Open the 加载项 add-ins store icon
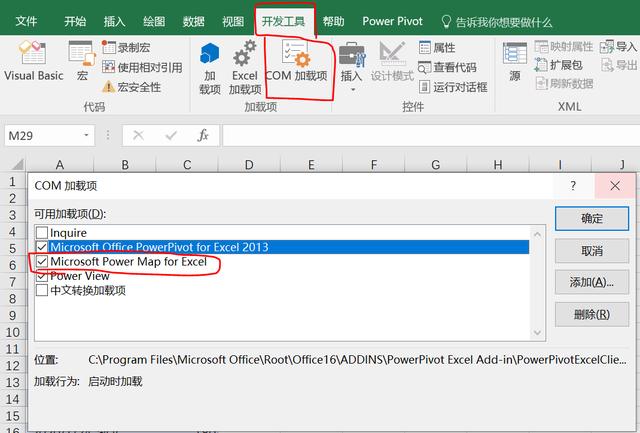 tap(210, 69)
